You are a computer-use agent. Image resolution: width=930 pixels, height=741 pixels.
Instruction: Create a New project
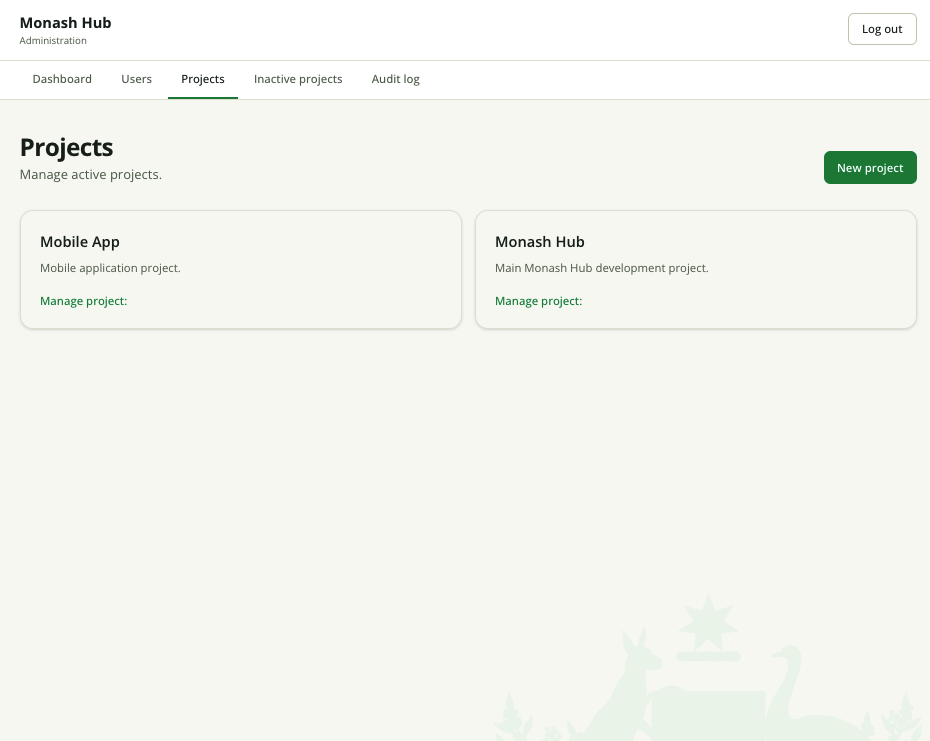pos(870,167)
